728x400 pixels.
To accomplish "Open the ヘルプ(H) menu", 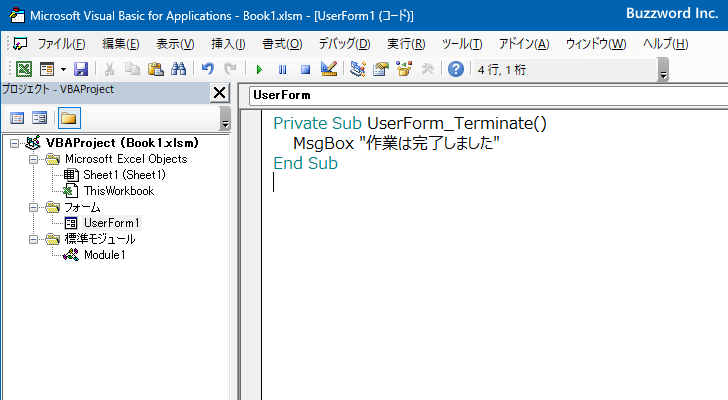I will tap(665, 44).
